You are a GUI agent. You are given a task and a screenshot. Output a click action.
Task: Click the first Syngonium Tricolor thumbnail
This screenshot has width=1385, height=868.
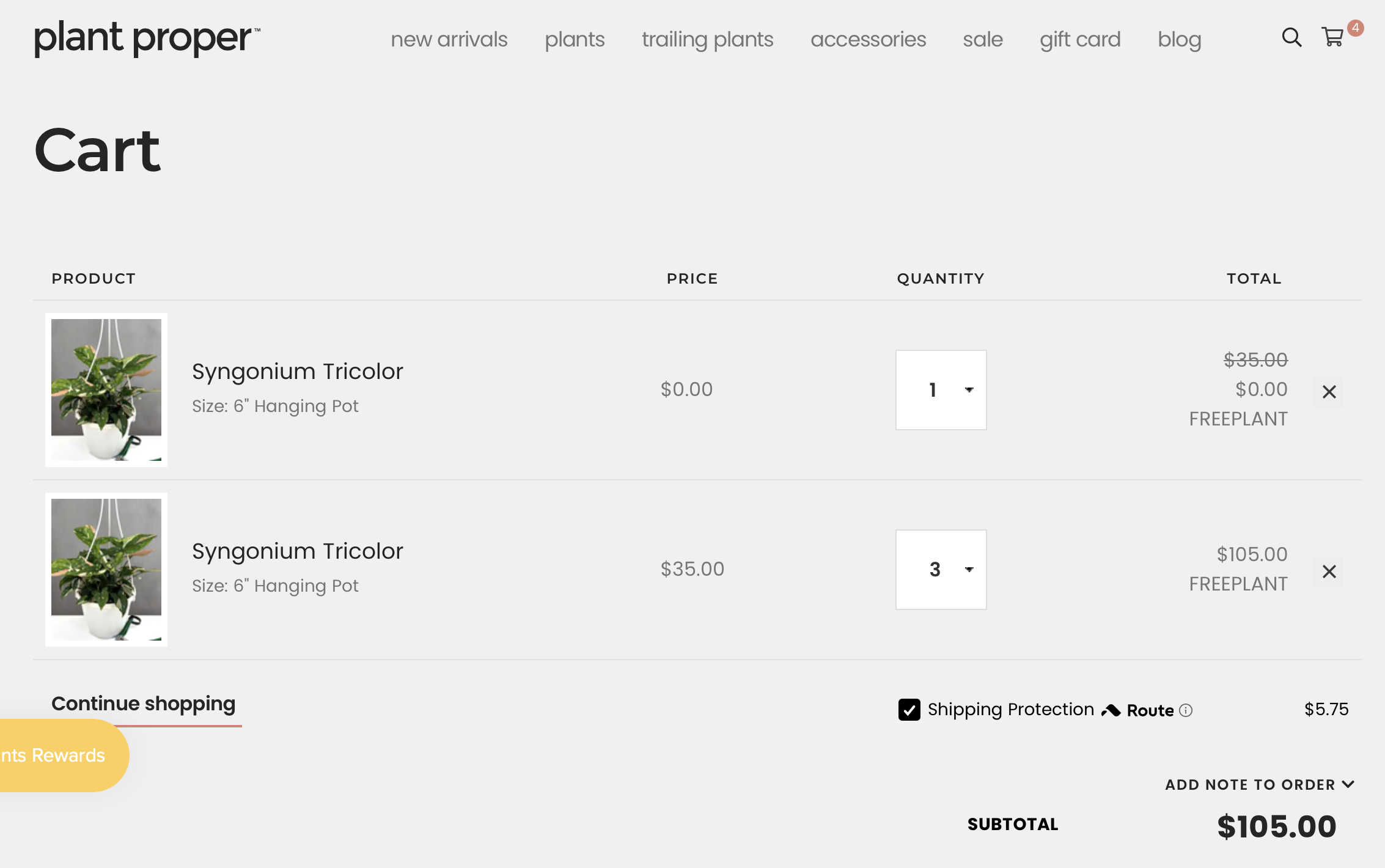click(106, 389)
